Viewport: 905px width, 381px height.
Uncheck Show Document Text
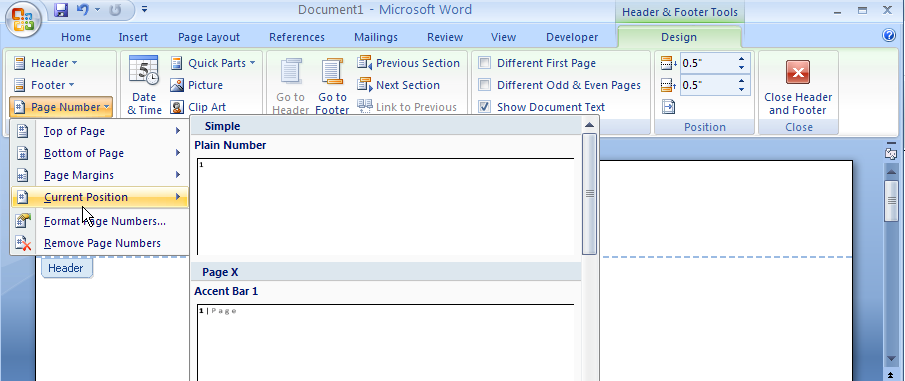pos(485,107)
